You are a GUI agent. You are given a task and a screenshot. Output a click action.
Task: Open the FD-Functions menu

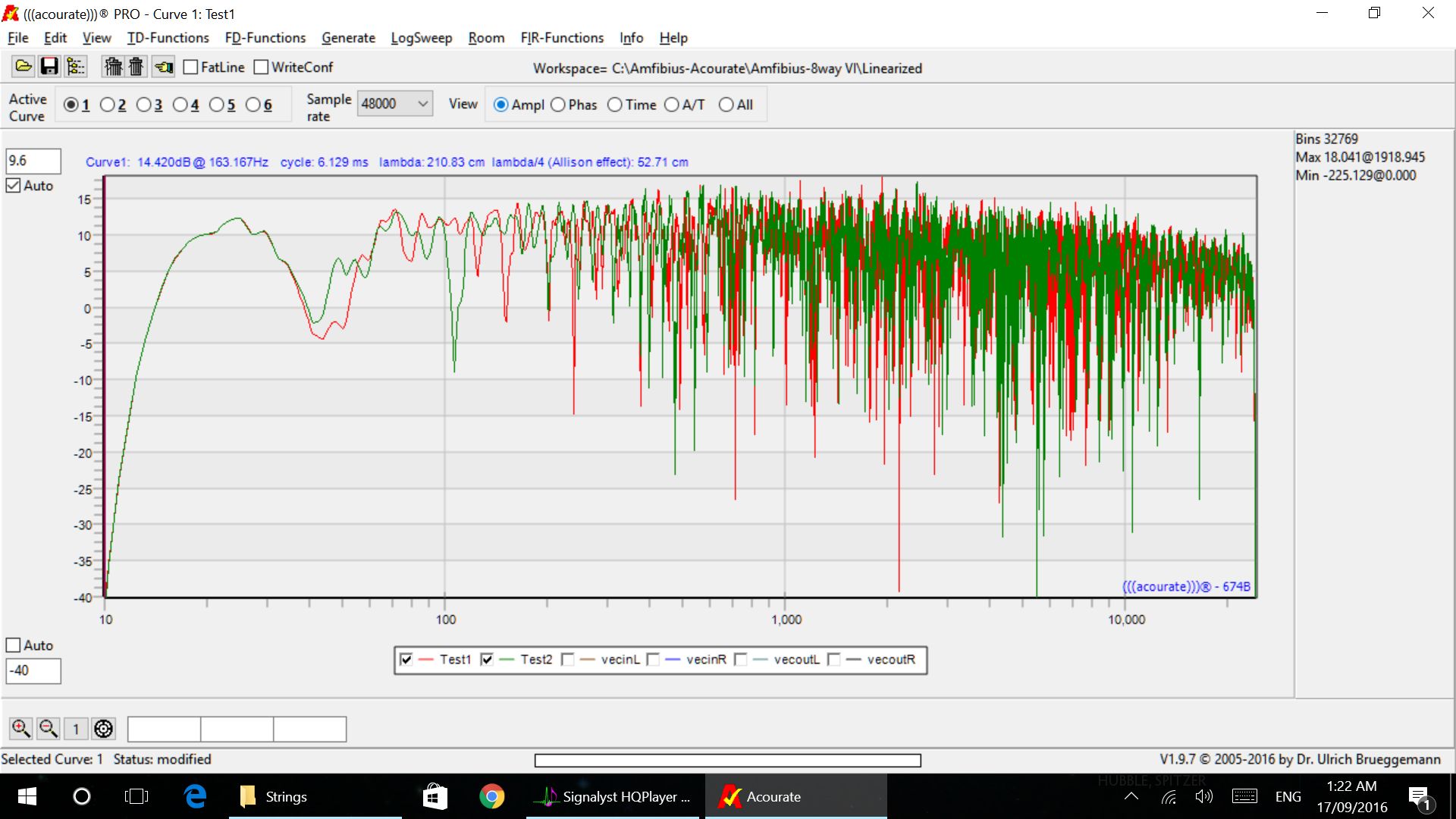265,38
